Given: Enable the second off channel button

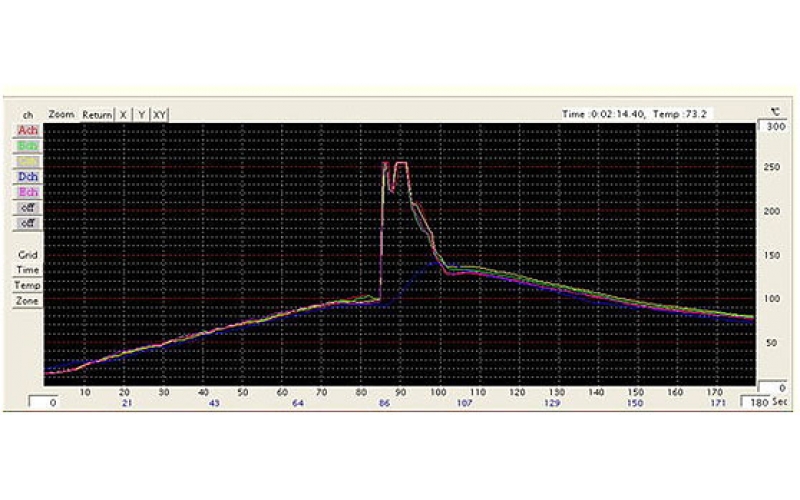Looking at the screenshot, I should tap(28, 223).
